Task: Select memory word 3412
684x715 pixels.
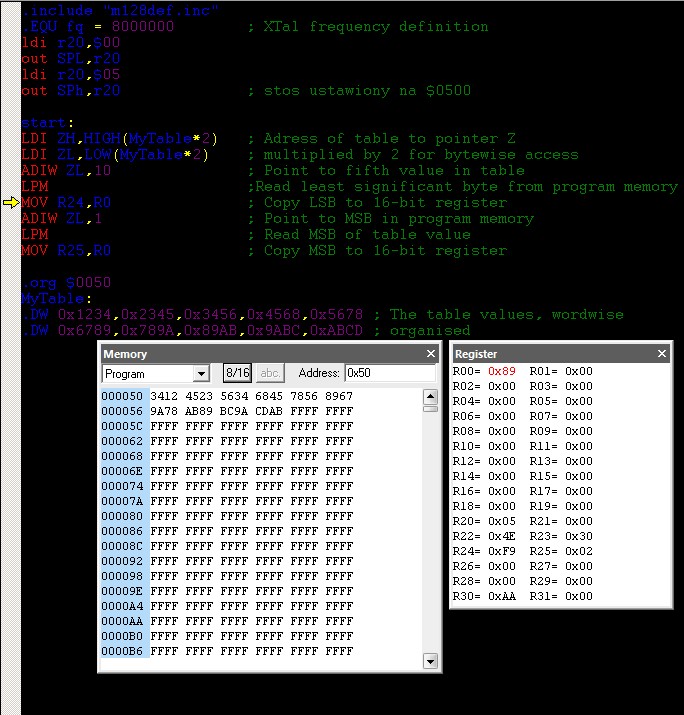Action: (x=164, y=396)
